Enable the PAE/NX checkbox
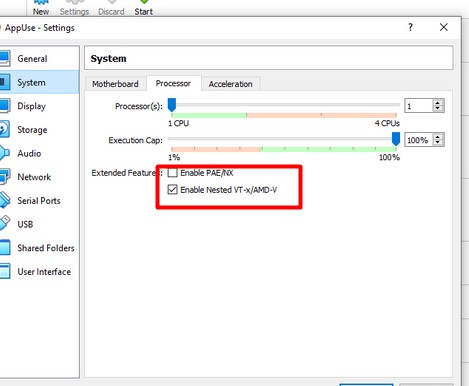 173,173
